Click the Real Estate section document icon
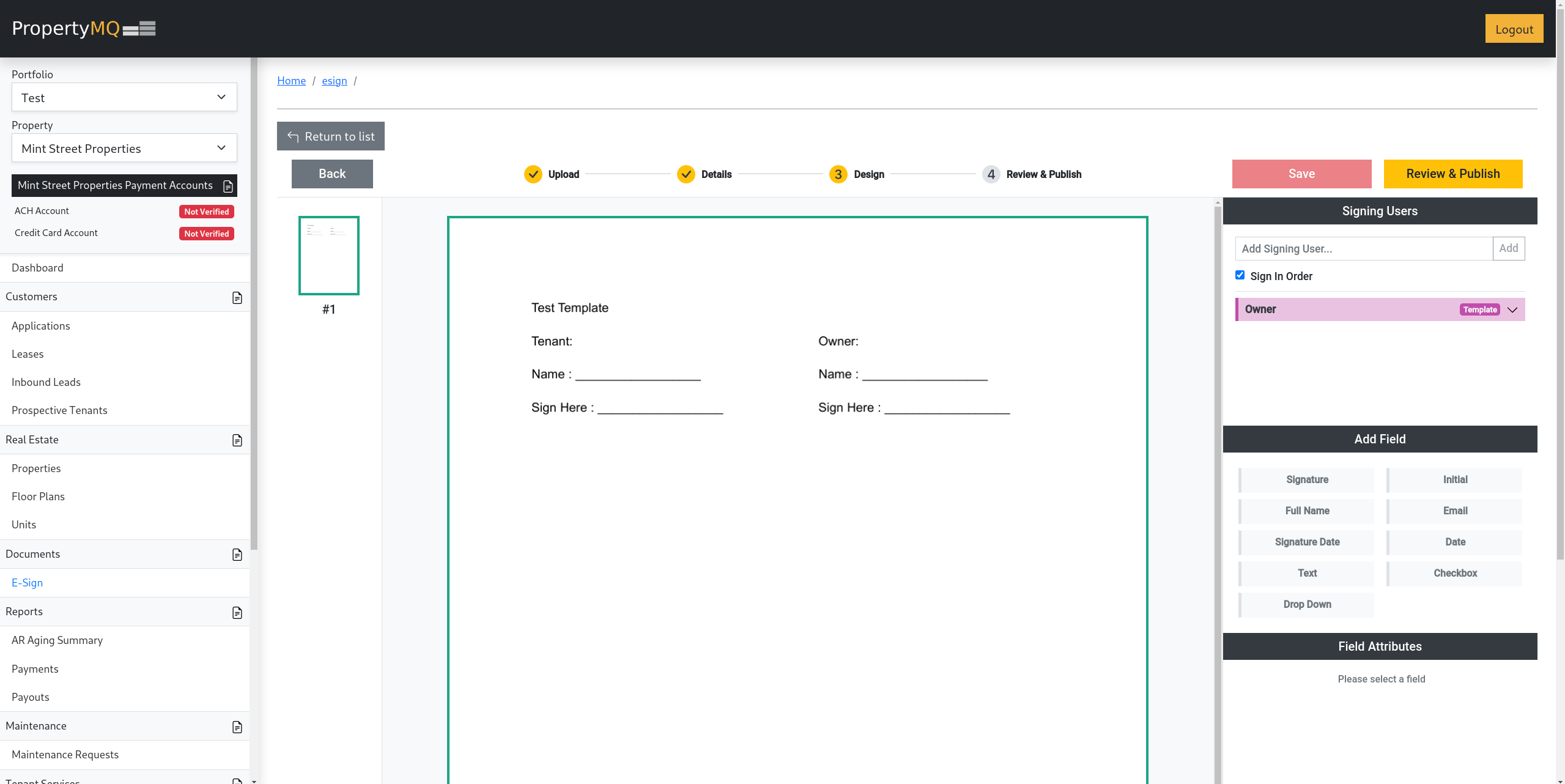This screenshot has width=1565, height=784. tap(237, 440)
